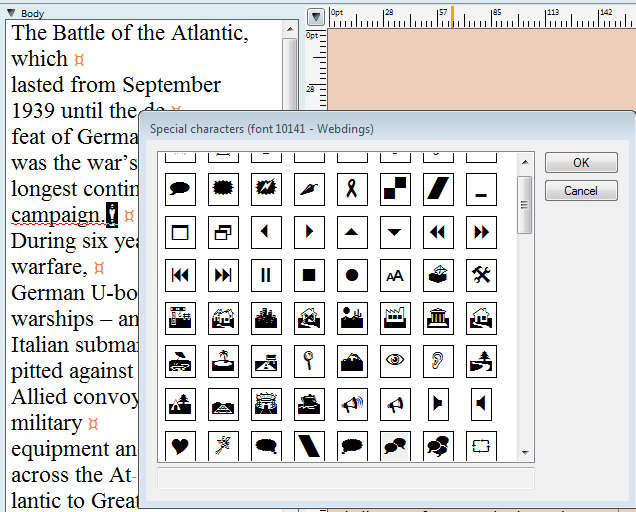This screenshot has height=512, width=636.
Task: Select the fast-forward double-arrow character
Action: (x=481, y=232)
